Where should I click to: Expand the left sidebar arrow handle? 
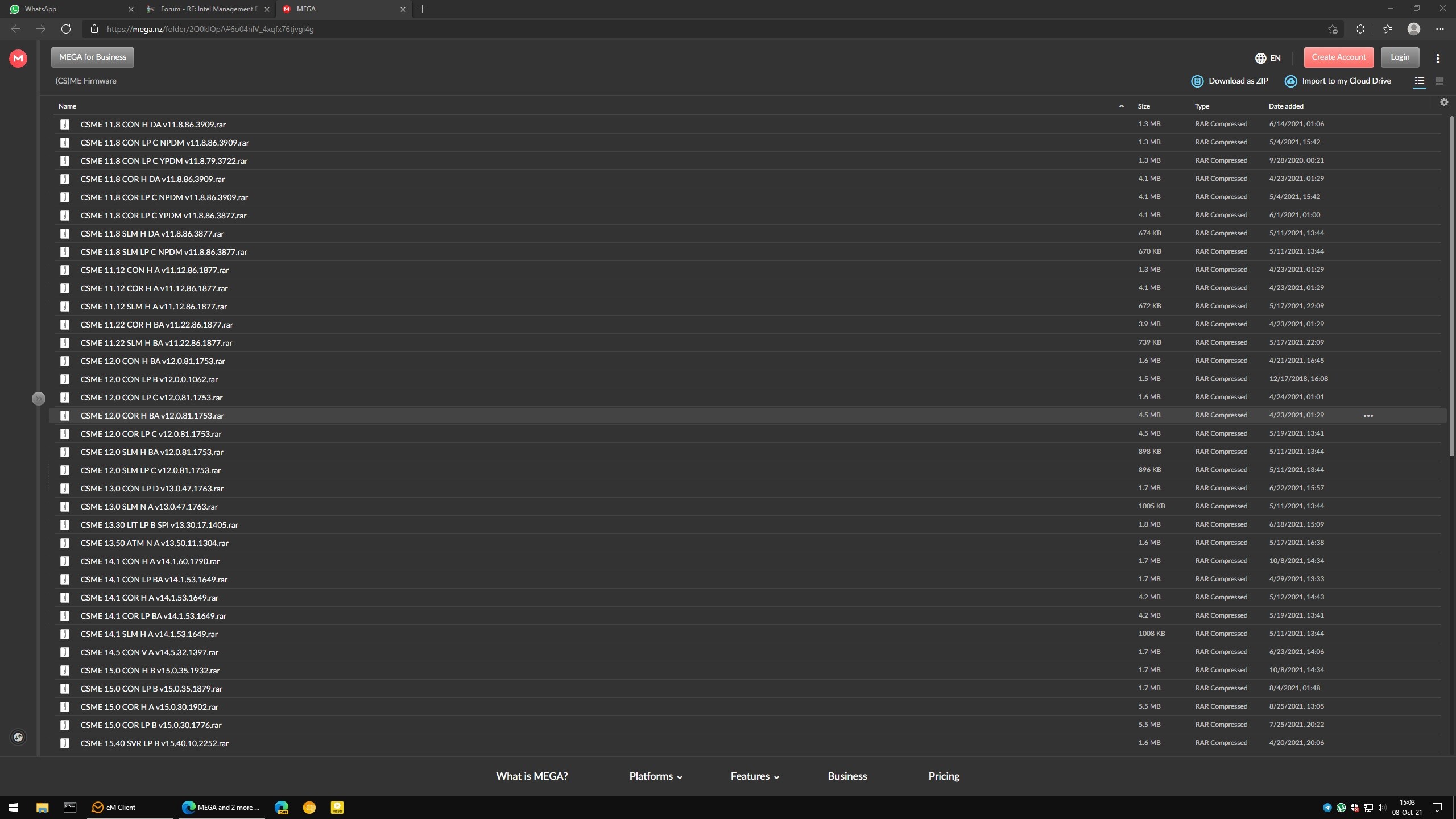[x=38, y=399]
